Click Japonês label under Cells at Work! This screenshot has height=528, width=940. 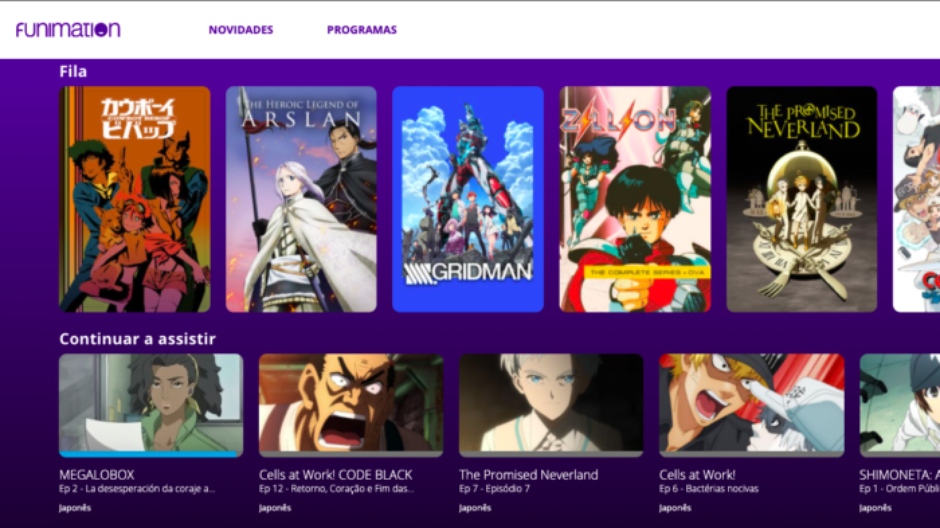[x=675, y=508]
